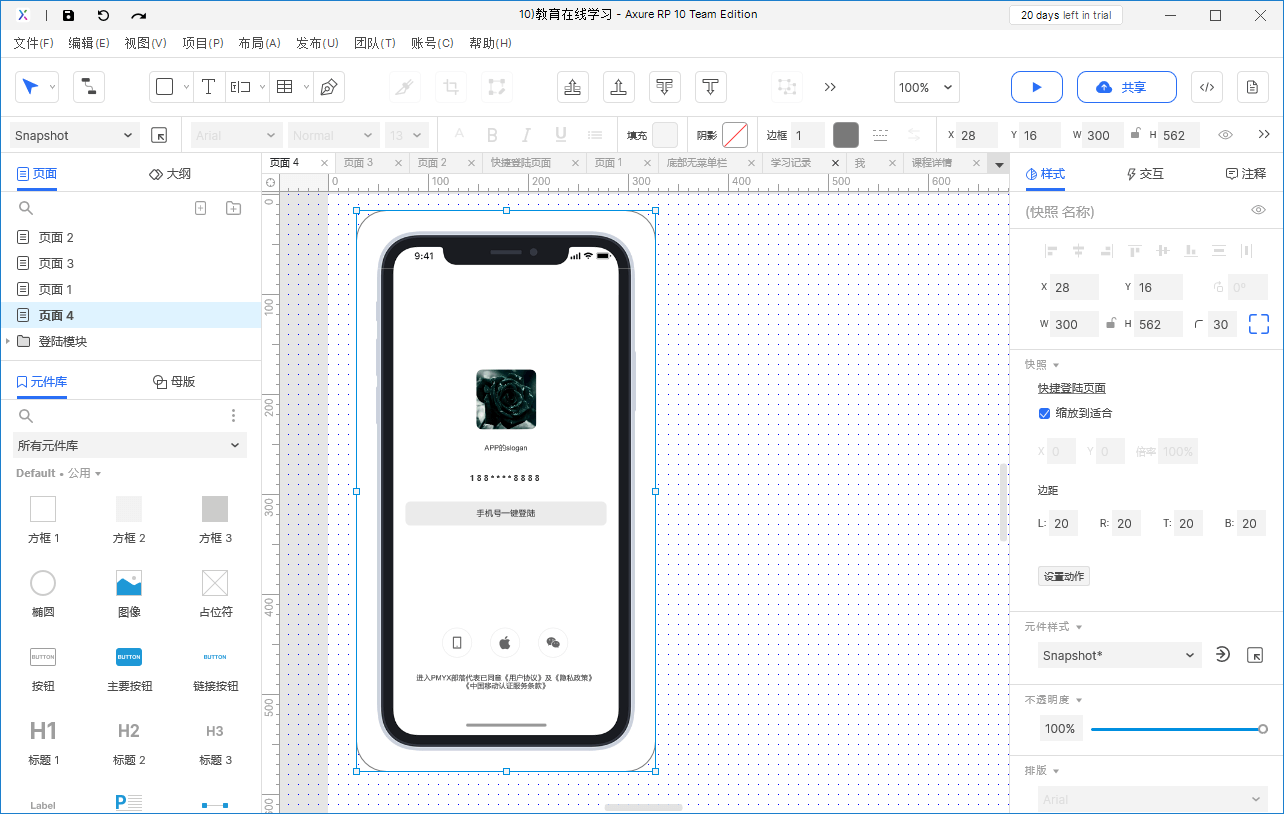Toggle the aspect ratio lock between W and H
Viewport: 1284px width, 814px height.
point(1110,324)
